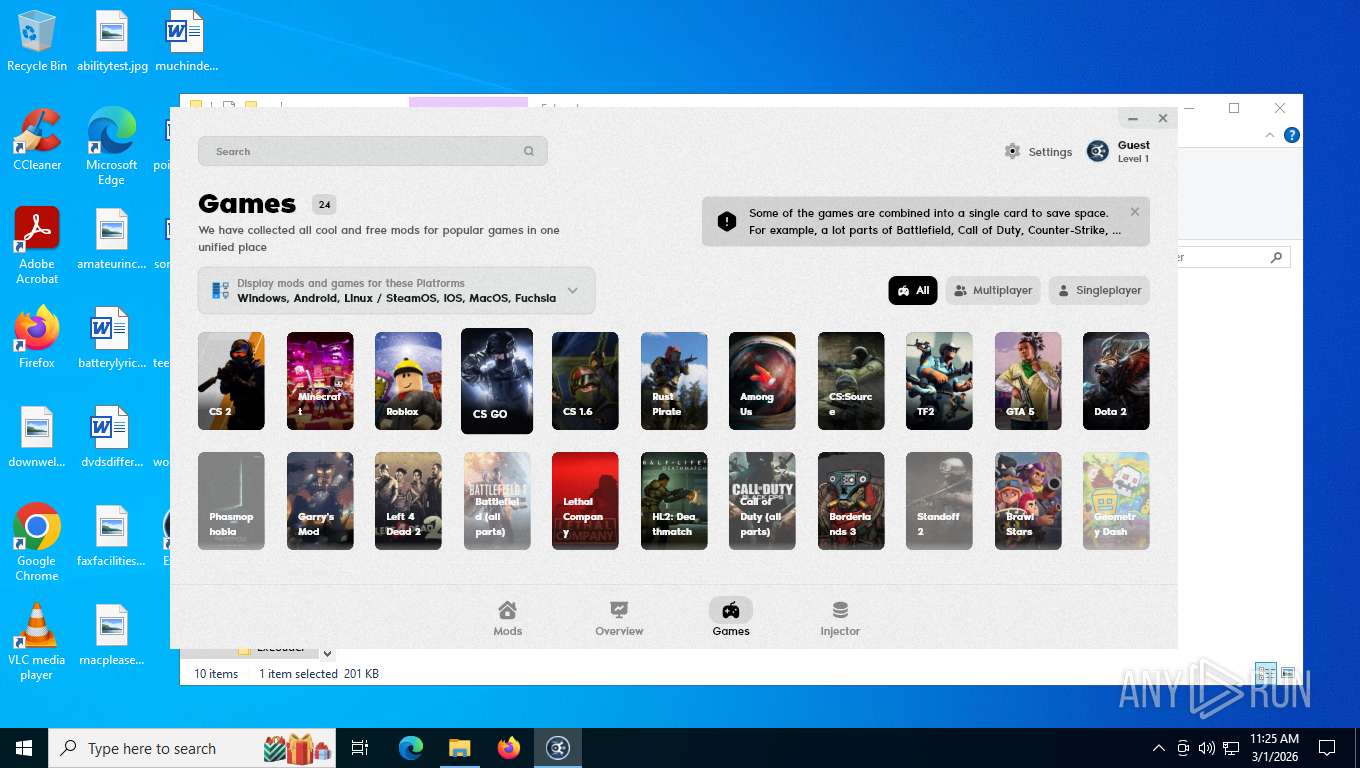Open the Guest profile avatar
The width and height of the screenshot is (1360, 768).
[1098, 151]
